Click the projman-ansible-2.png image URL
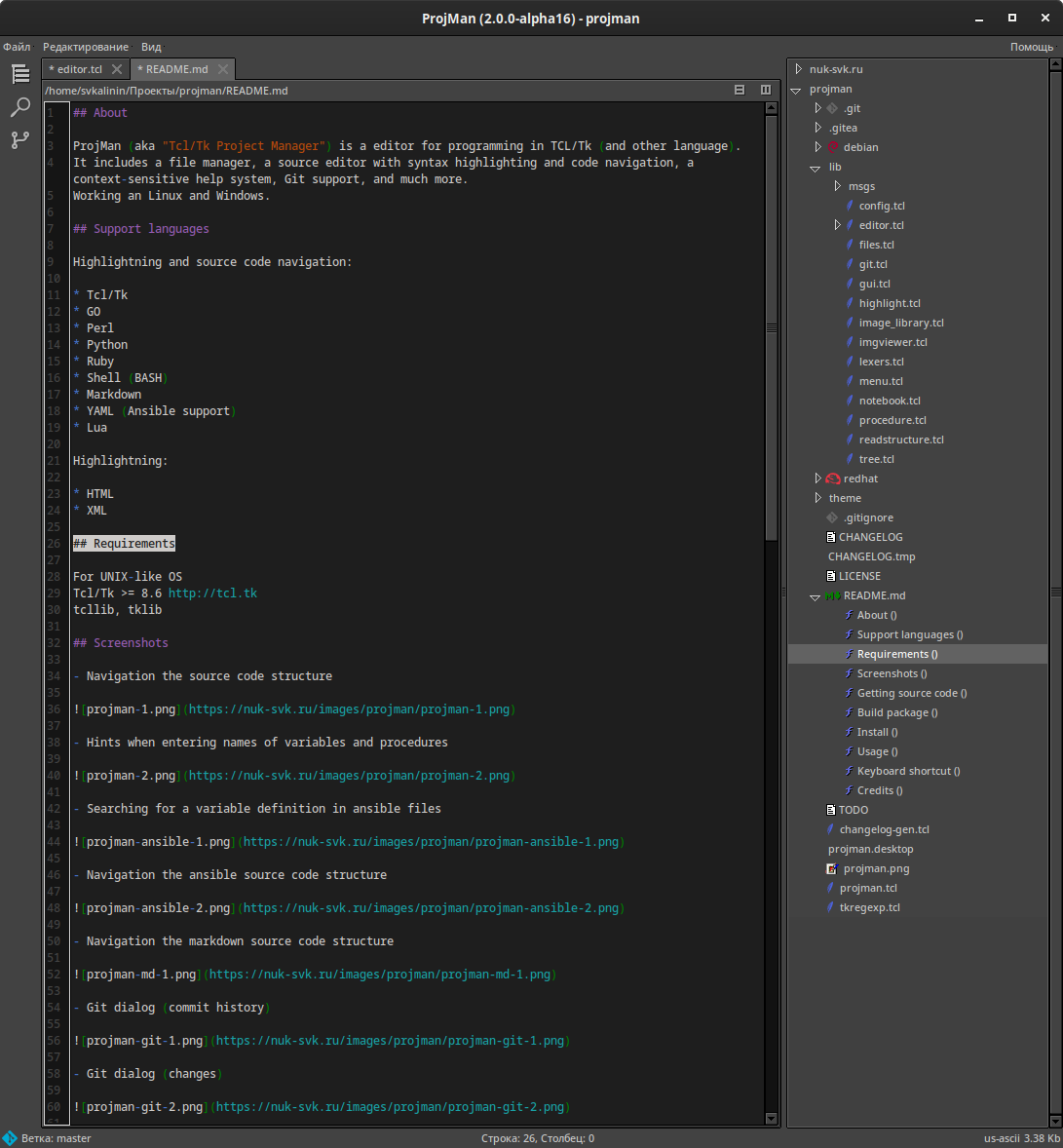This screenshot has width=1063, height=1148. 432,908
